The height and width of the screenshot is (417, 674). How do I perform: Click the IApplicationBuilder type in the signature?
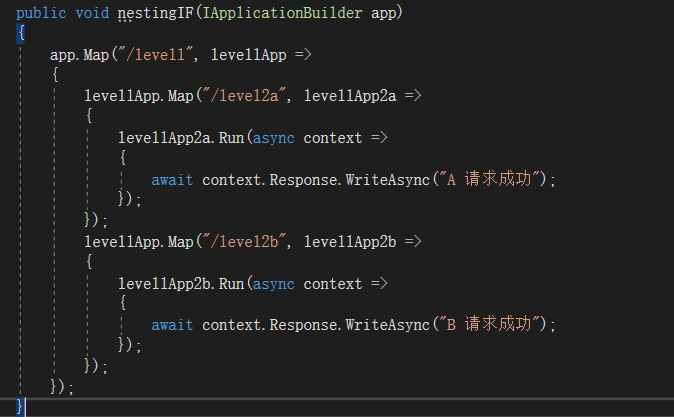pyautogui.click(x=282, y=13)
